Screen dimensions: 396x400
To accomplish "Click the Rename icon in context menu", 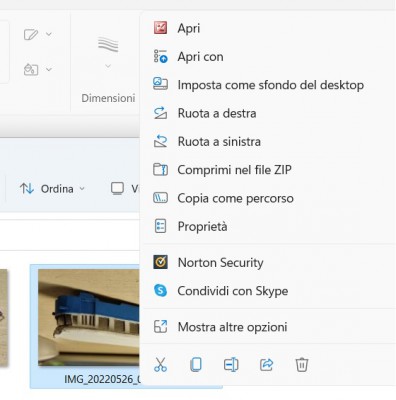I will [x=231, y=364].
